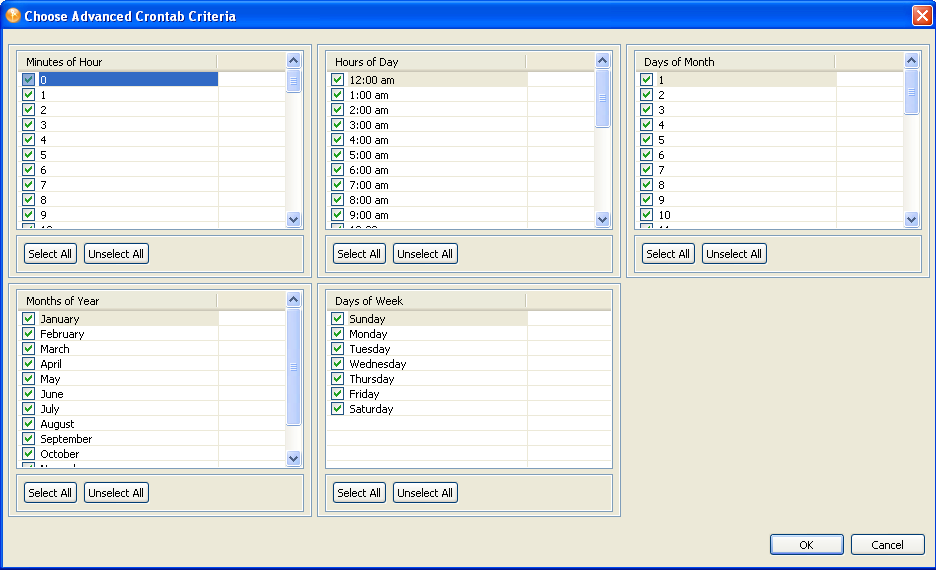936x570 pixels.
Task: Click the crontab dialog title bar icon
Action: (13, 16)
